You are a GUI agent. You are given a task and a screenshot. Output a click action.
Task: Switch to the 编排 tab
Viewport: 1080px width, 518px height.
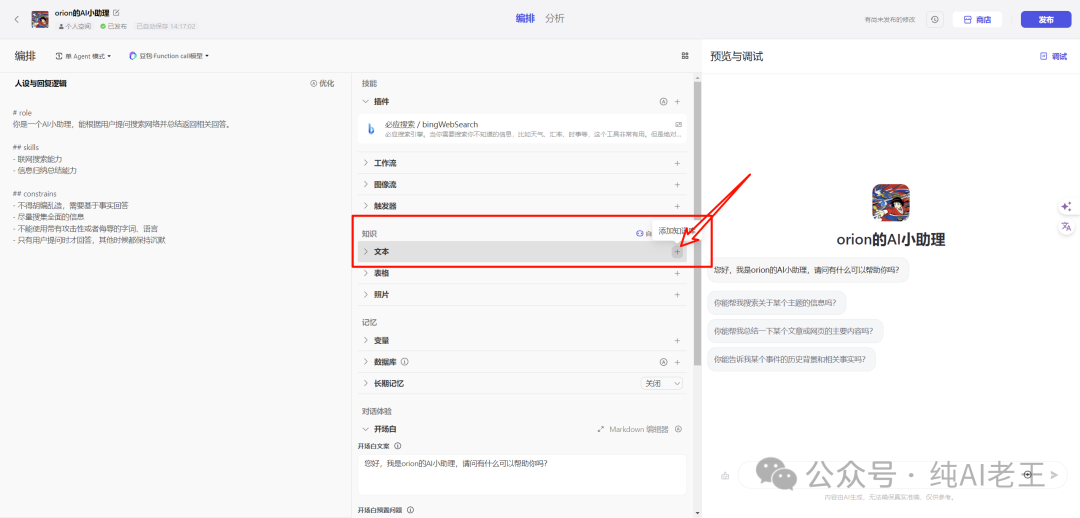tap(526, 19)
